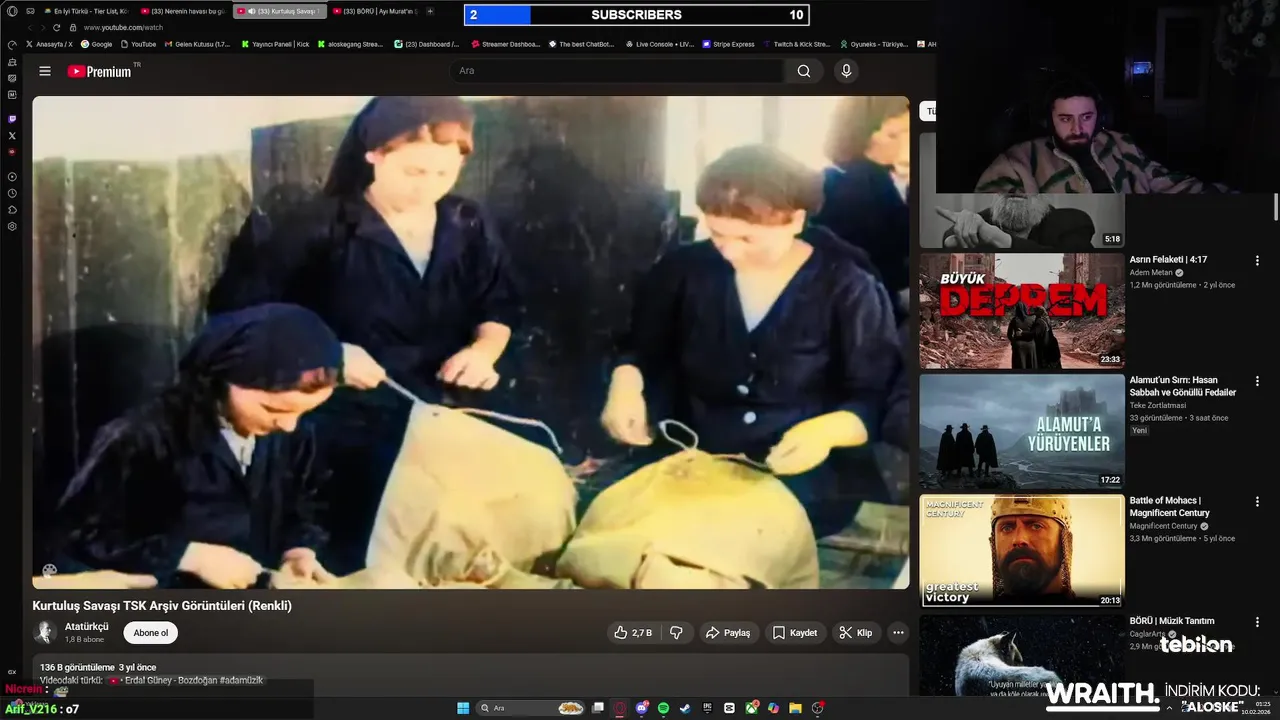Open the YouTube hamburger guide menu
Image resolution: width=1280 pixels, height=720 pixels.
45,71
